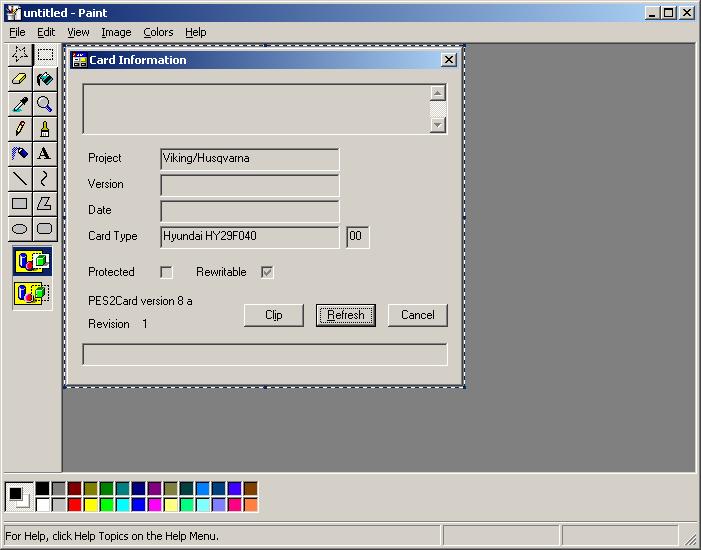
Task: Open the Image menu
Action: (x=116, y=32)
